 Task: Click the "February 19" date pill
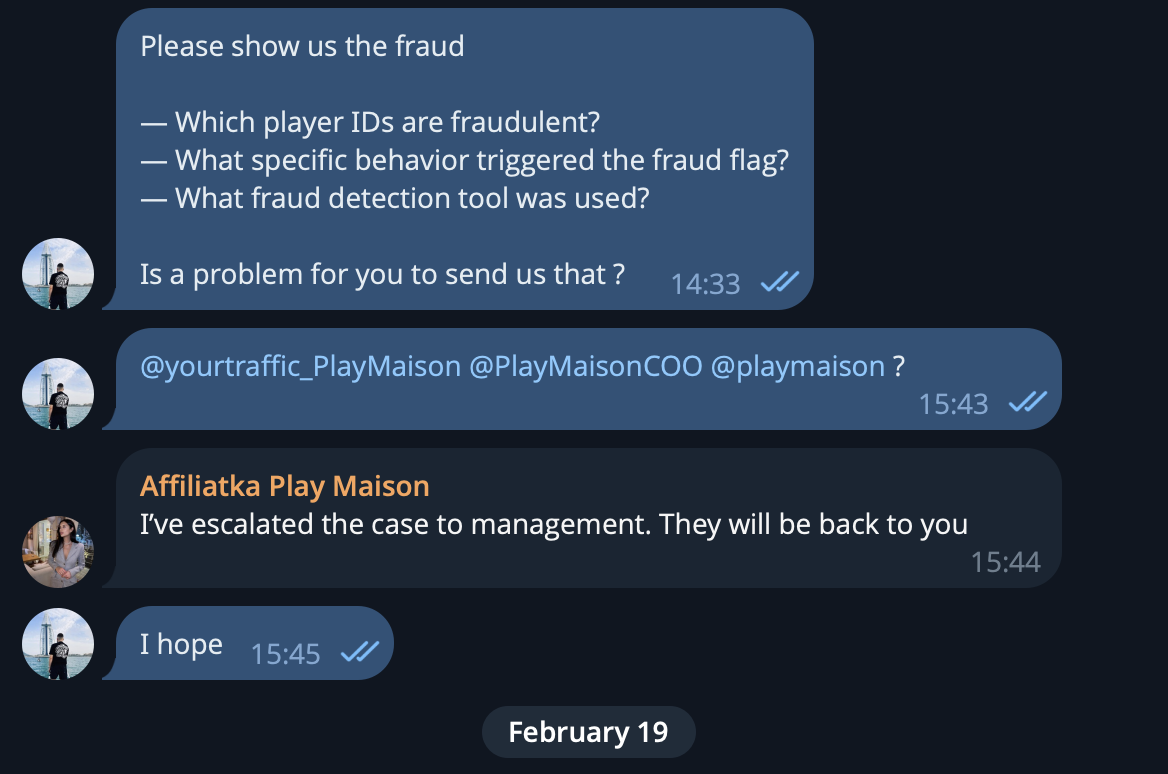pyautogui.click(x=588, y=732)
